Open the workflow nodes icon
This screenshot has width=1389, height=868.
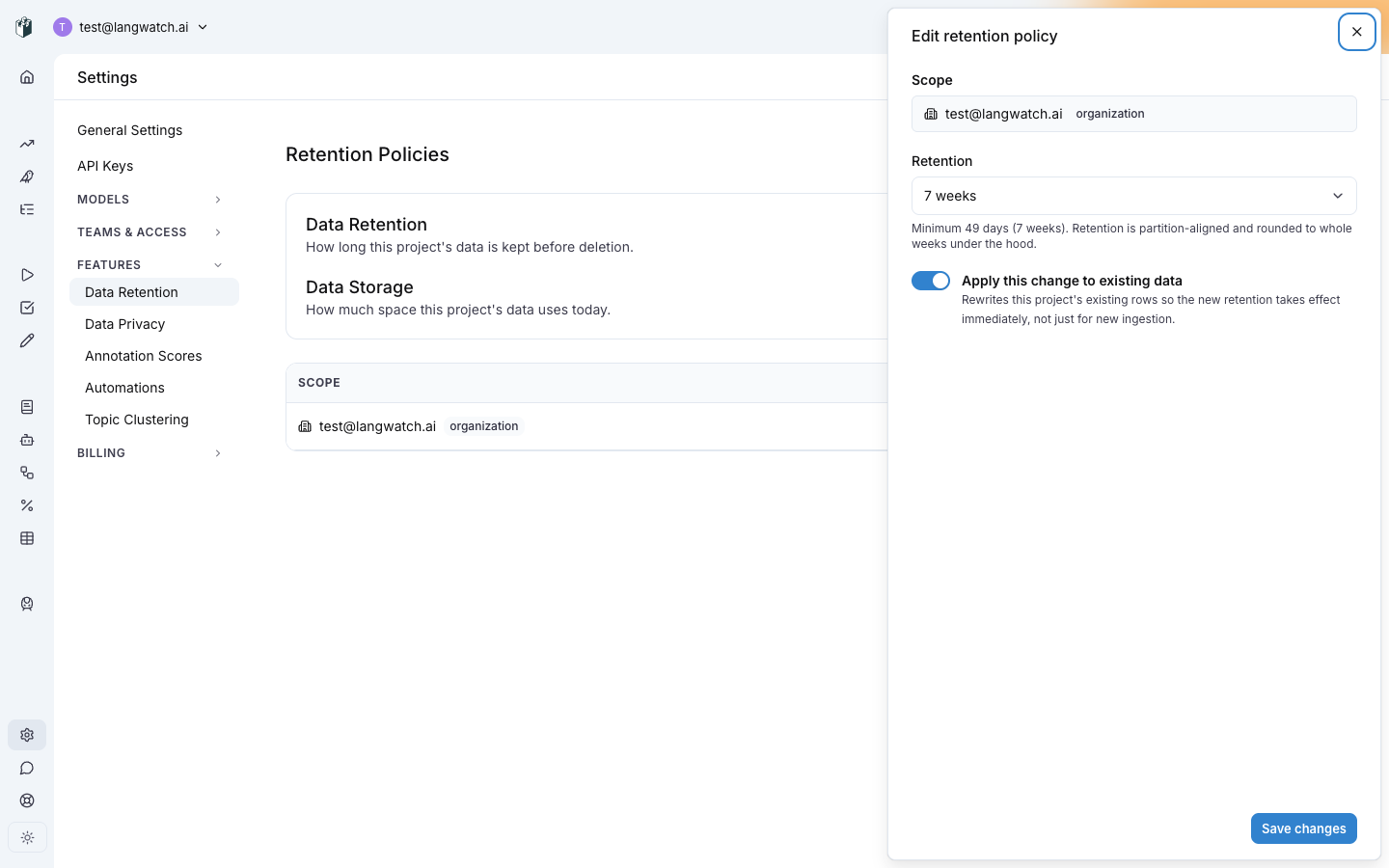click(27, 473)
